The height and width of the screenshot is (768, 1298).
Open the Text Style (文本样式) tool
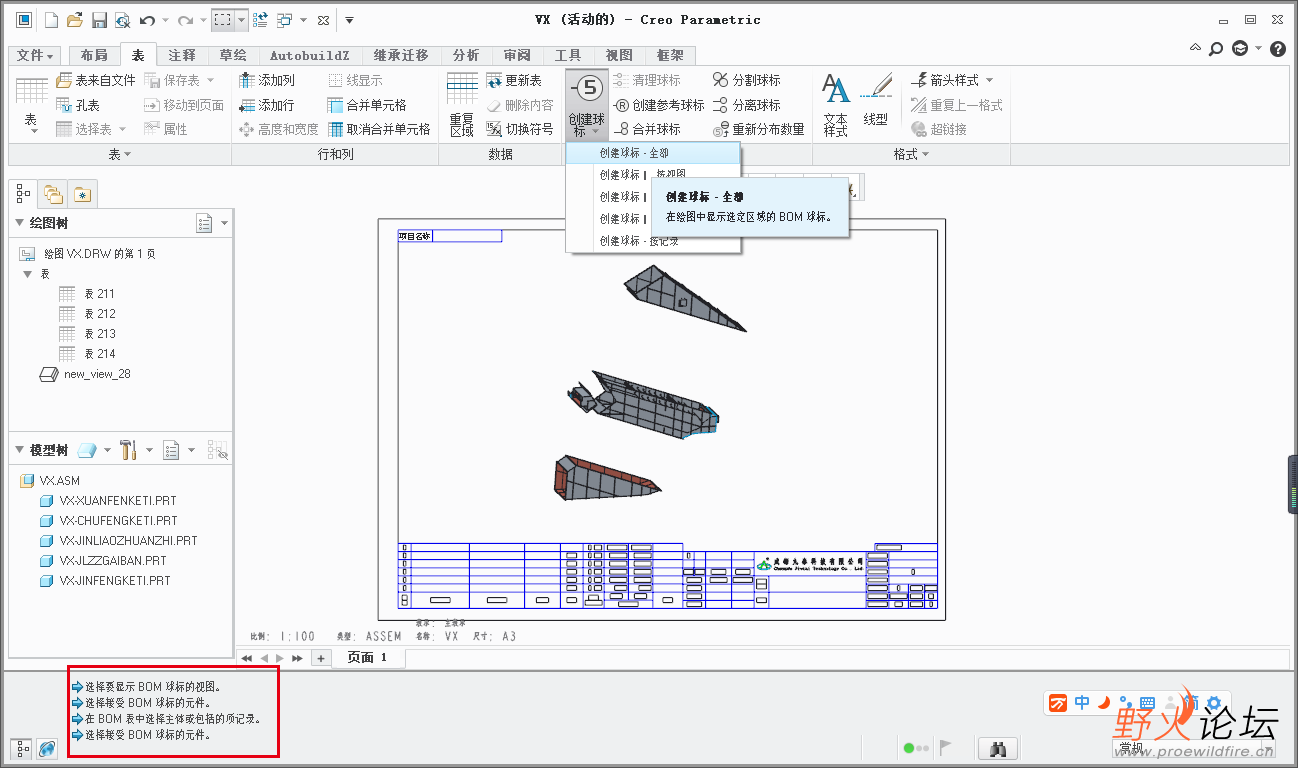[836, 104]
